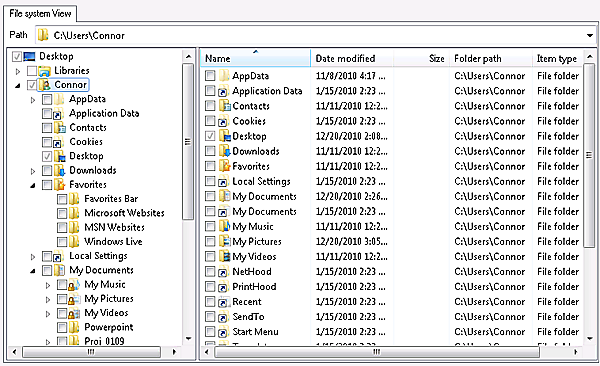Image resolution: width=600 pixels, height=366 pixels.
Task: Click the My Pictures icon in file list
Action: pos(225,241)
